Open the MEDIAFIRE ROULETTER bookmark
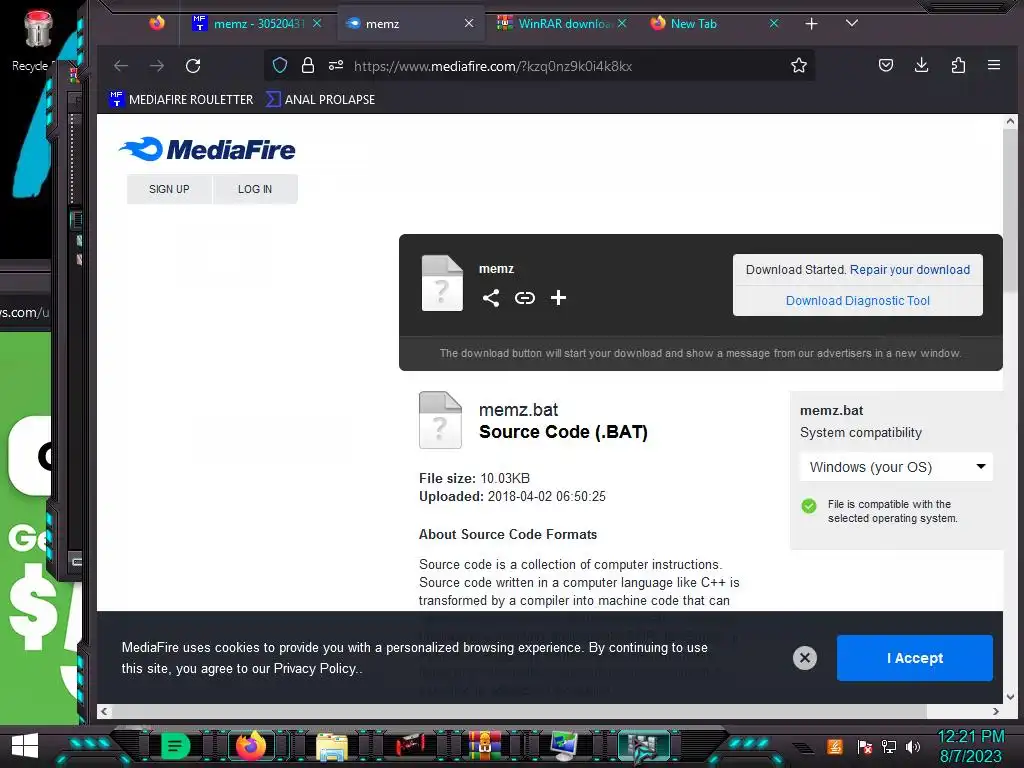 181,99
